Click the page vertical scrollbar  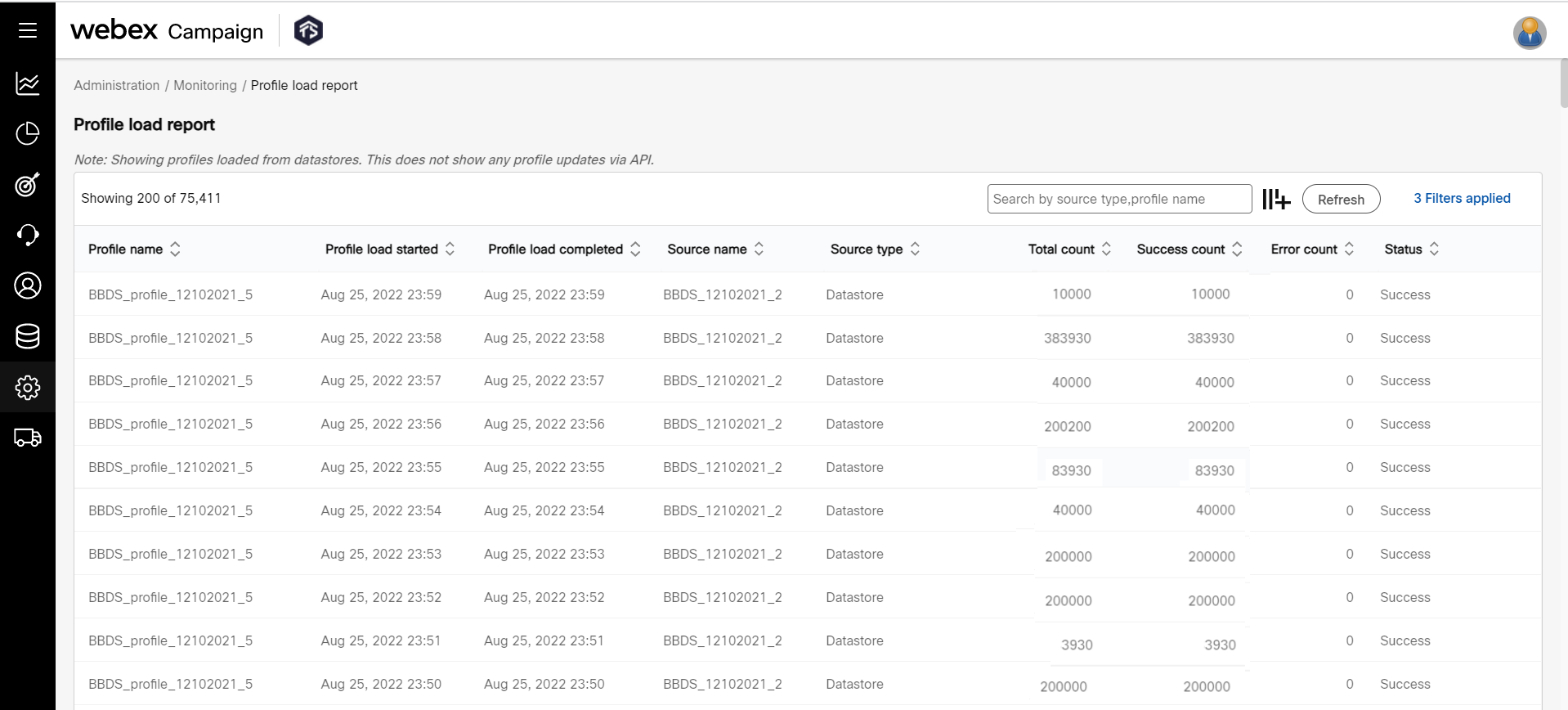tap(1564, 82)
